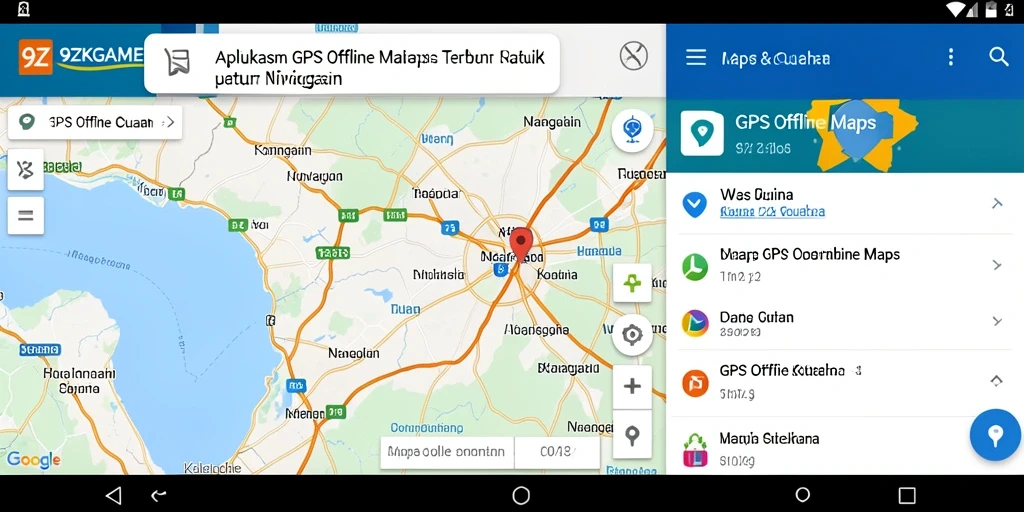Viewport: 1024px width, 512px height.
Task: Tap the green directions sign button
Action: point(632,283)
